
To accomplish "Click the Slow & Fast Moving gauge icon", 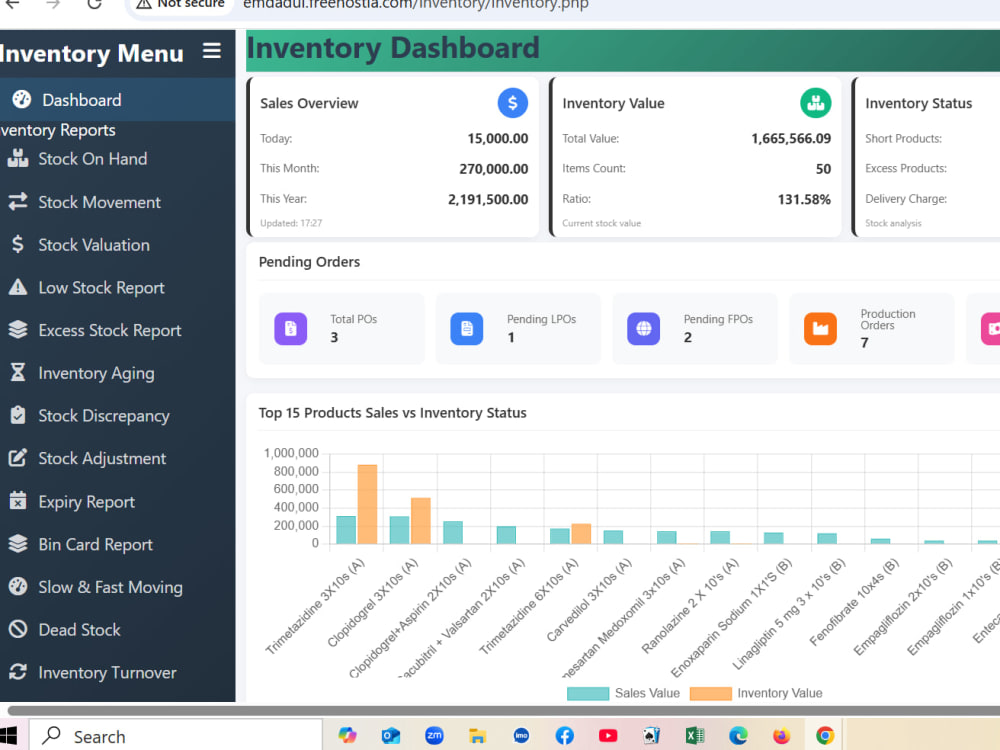I will (x=18, y=586).
